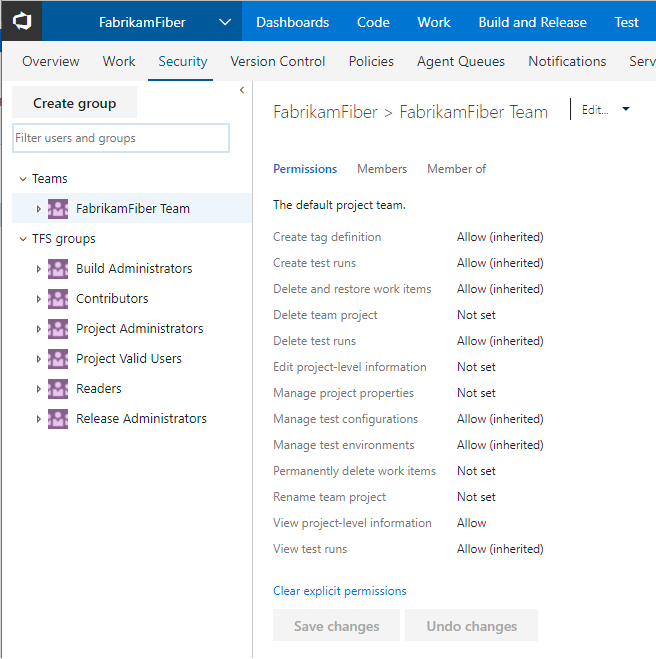Change Delete and restore work items value
Viewport: 656px width, 659px height.
(500, 289)
